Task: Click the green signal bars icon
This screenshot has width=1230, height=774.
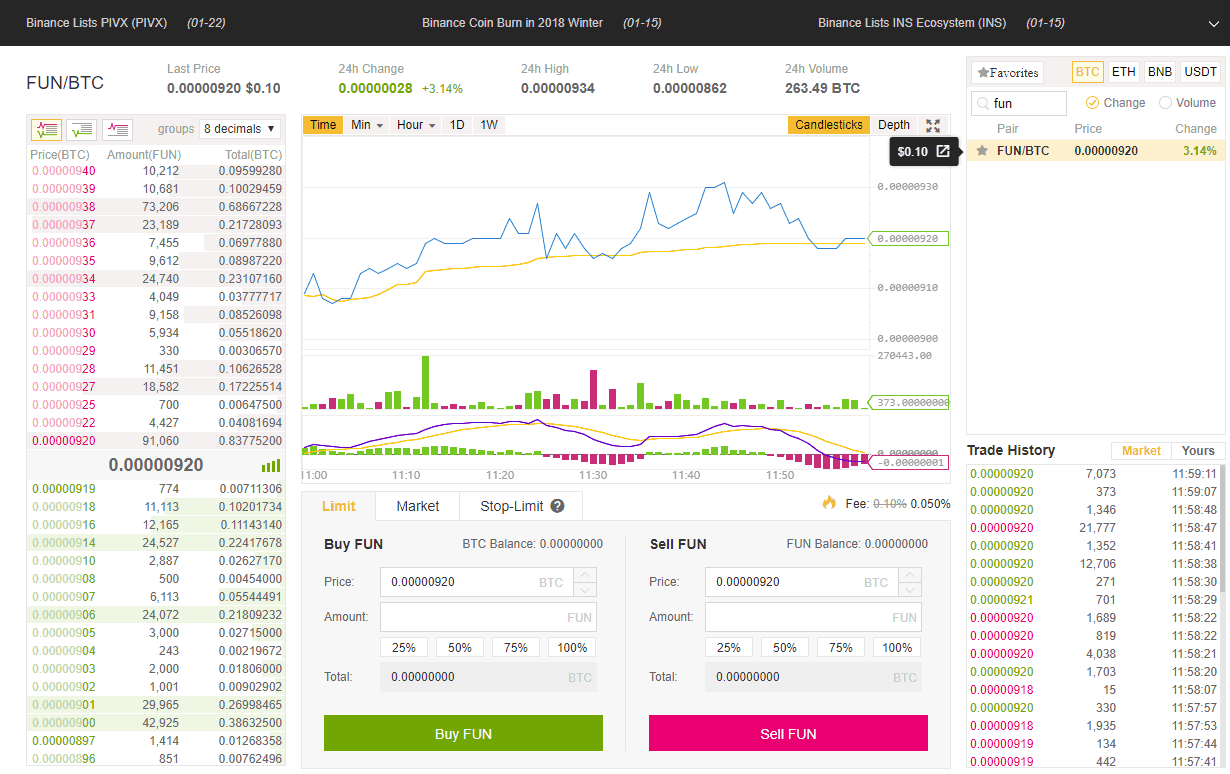Action: pyautogui.click(x=271, y=466)
